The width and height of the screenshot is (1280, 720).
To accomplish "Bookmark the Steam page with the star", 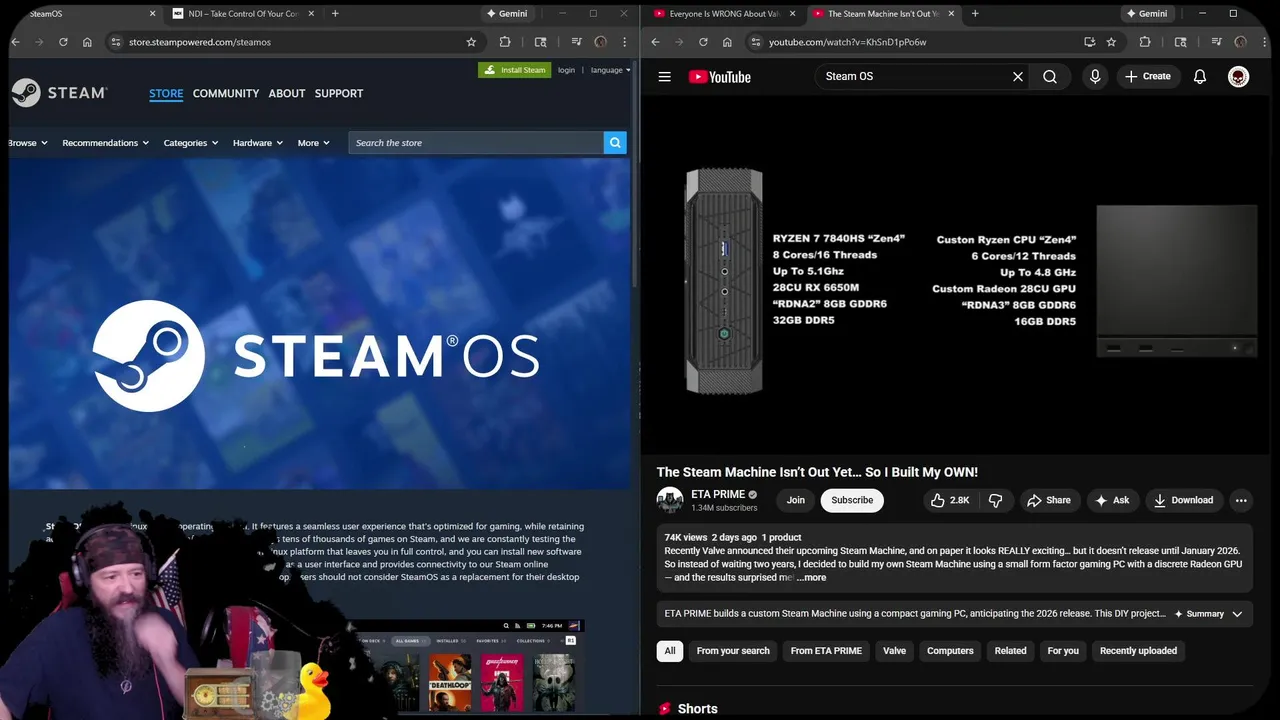I will [471, 42].
